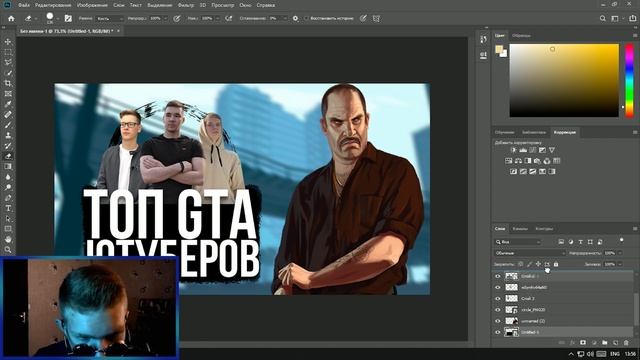Viewport: 640px width, 360px height.
Task: Open the layer fill dropdown
Action: [x=620, y=264]
